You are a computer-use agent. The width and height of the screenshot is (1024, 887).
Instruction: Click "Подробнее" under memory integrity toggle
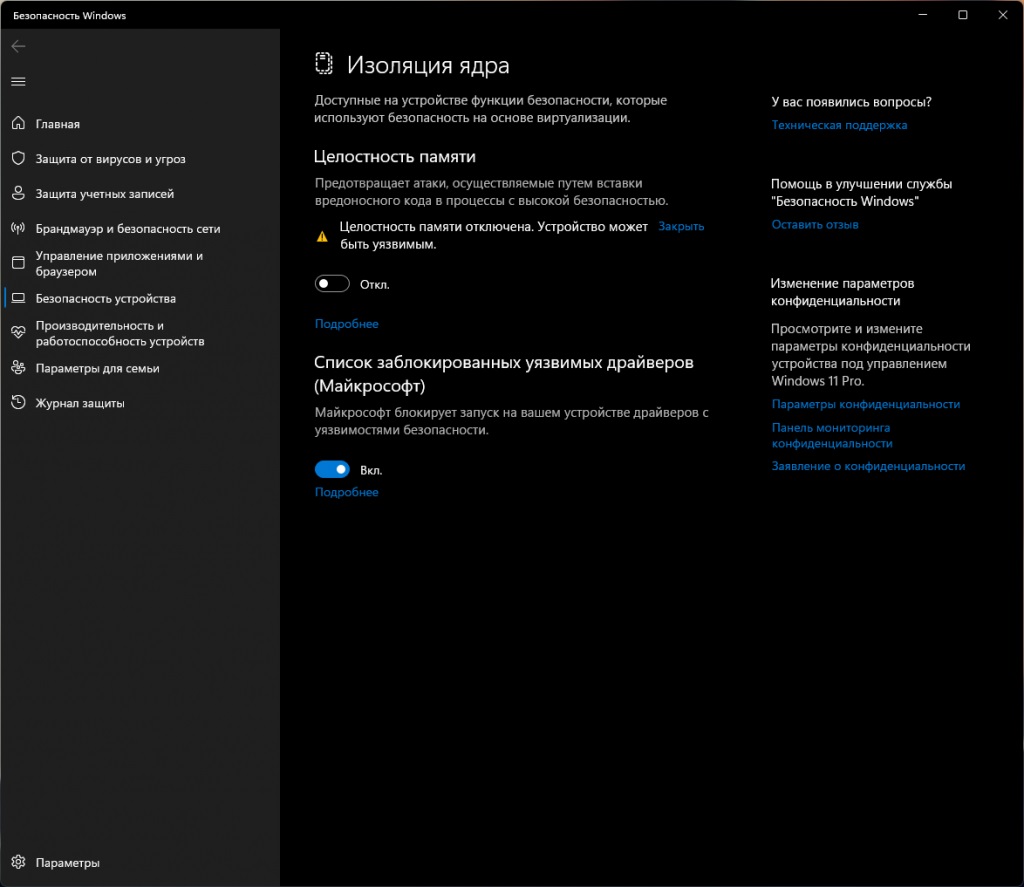click(346, 324)
